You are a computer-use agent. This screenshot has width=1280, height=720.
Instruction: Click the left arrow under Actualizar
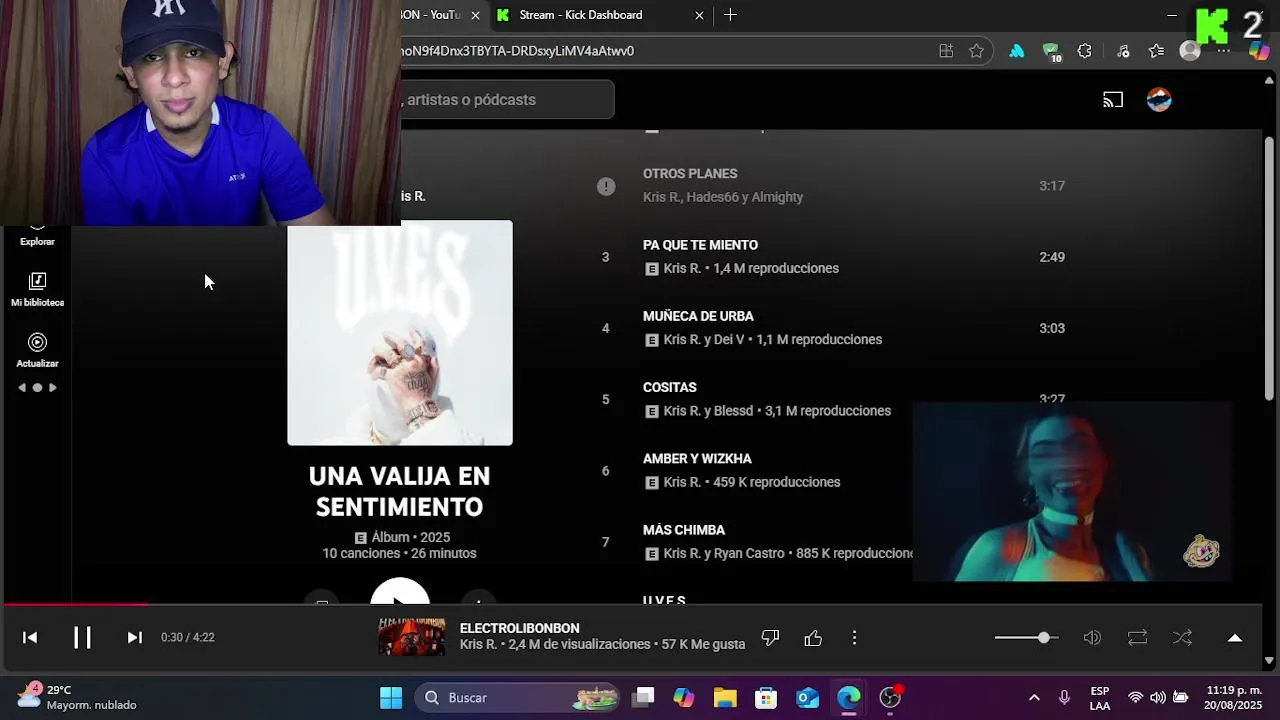click(x=22, y=388)
